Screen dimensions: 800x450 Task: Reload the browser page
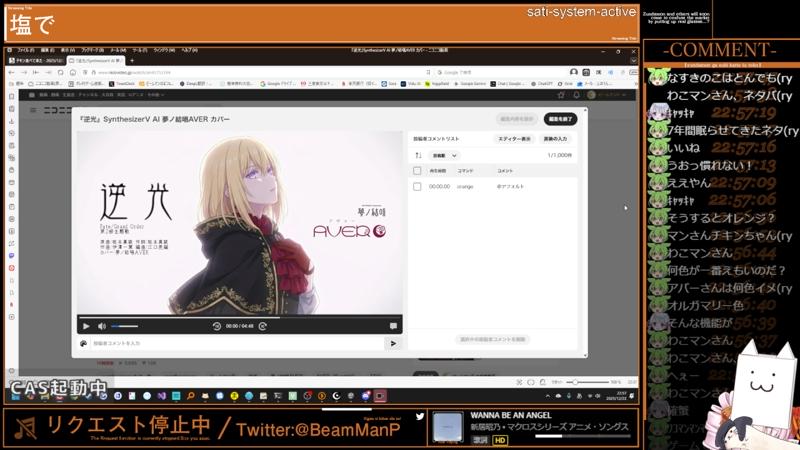click(x=60, y=72)
